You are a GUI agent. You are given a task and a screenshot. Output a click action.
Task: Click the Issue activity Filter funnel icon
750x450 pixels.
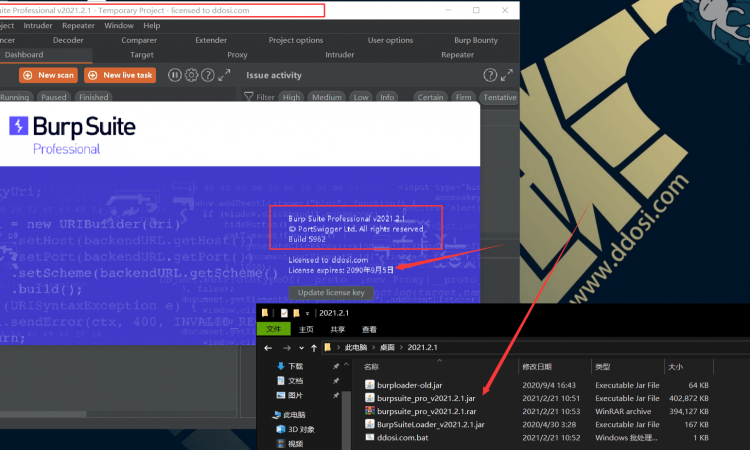(x=249, y=97)
